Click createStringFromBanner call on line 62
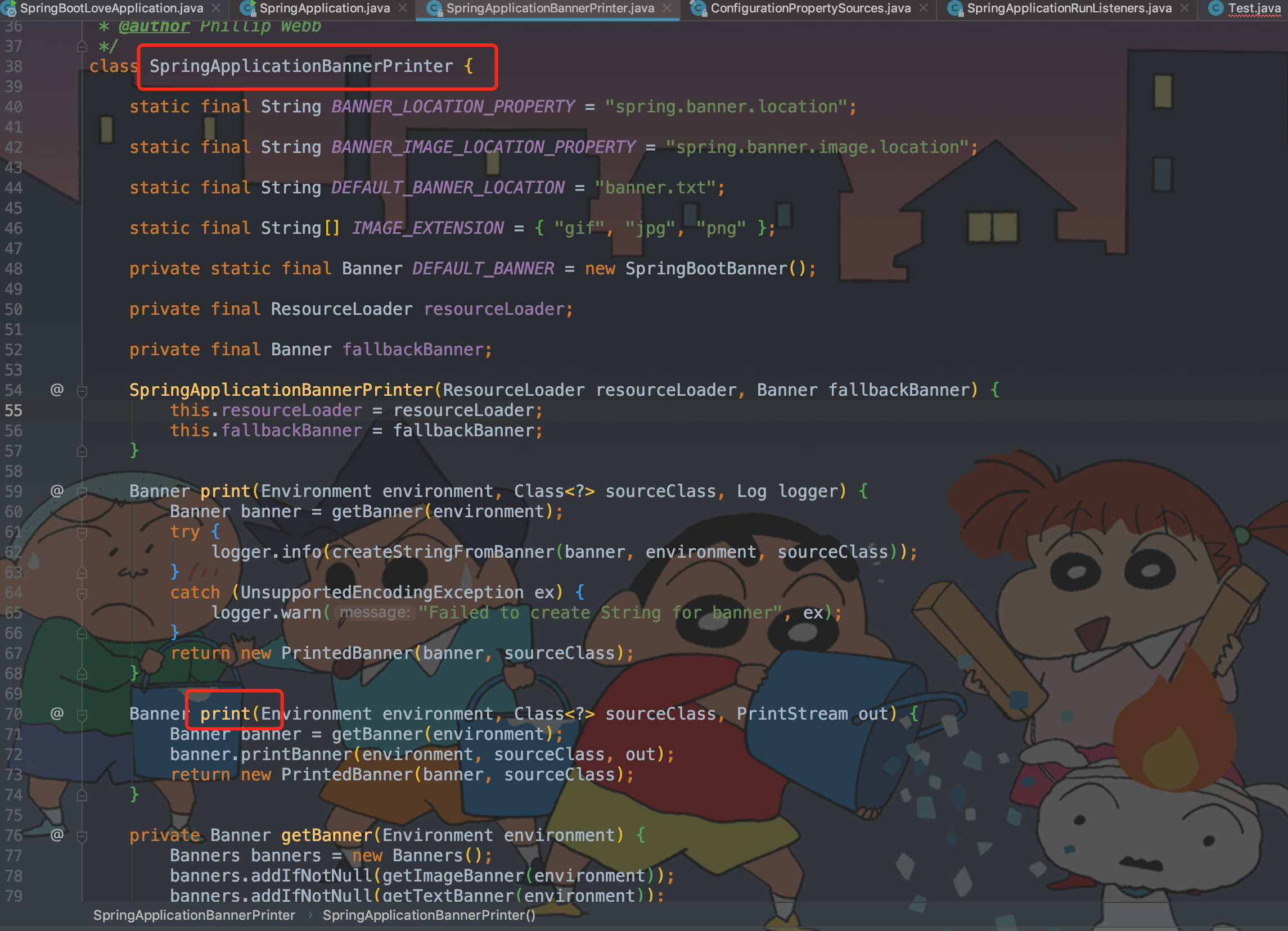 tap(443, 552)
